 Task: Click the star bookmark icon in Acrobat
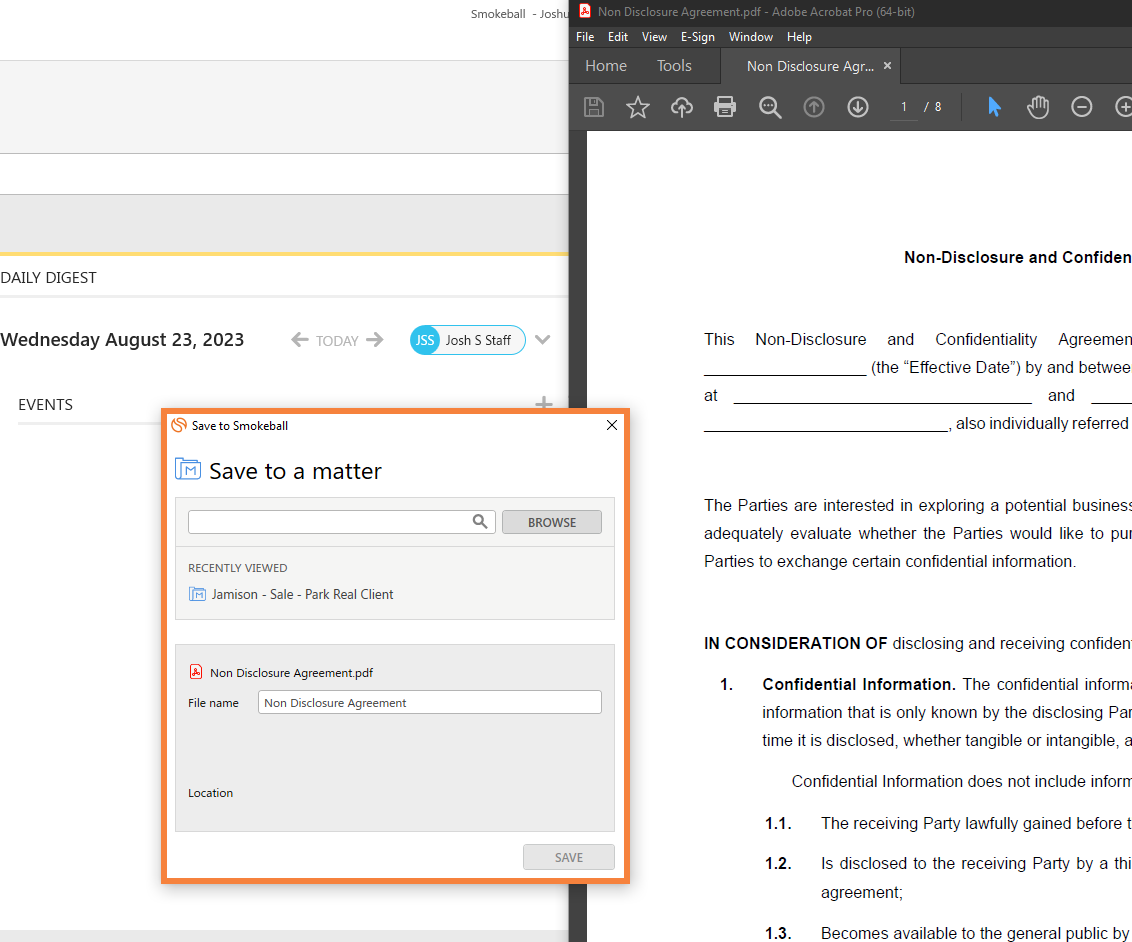click(637, 108)
